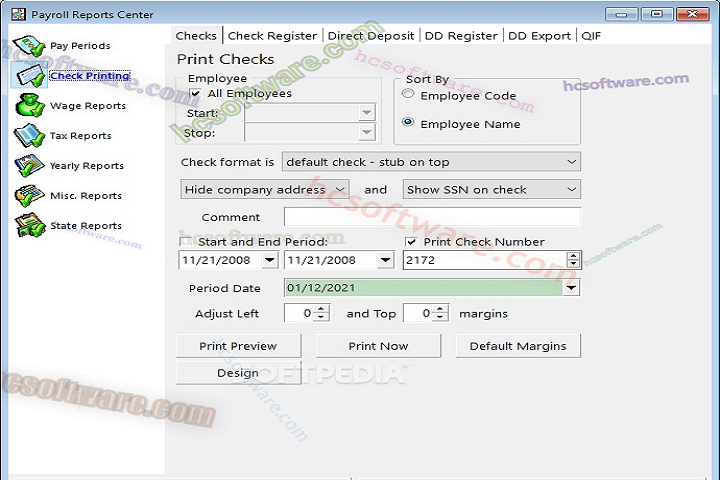Open the Start employee dropdown
The height and width of the screenshot is (480, 720).
pyautogui.click(x=366, y=112)
